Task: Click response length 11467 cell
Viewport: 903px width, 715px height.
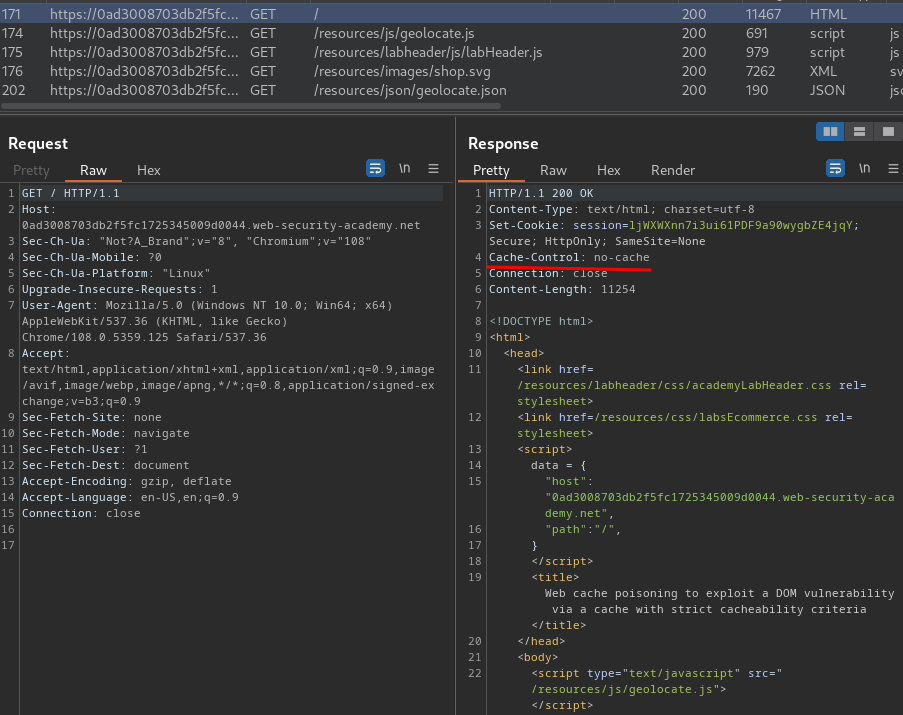Action: point(763,14)
